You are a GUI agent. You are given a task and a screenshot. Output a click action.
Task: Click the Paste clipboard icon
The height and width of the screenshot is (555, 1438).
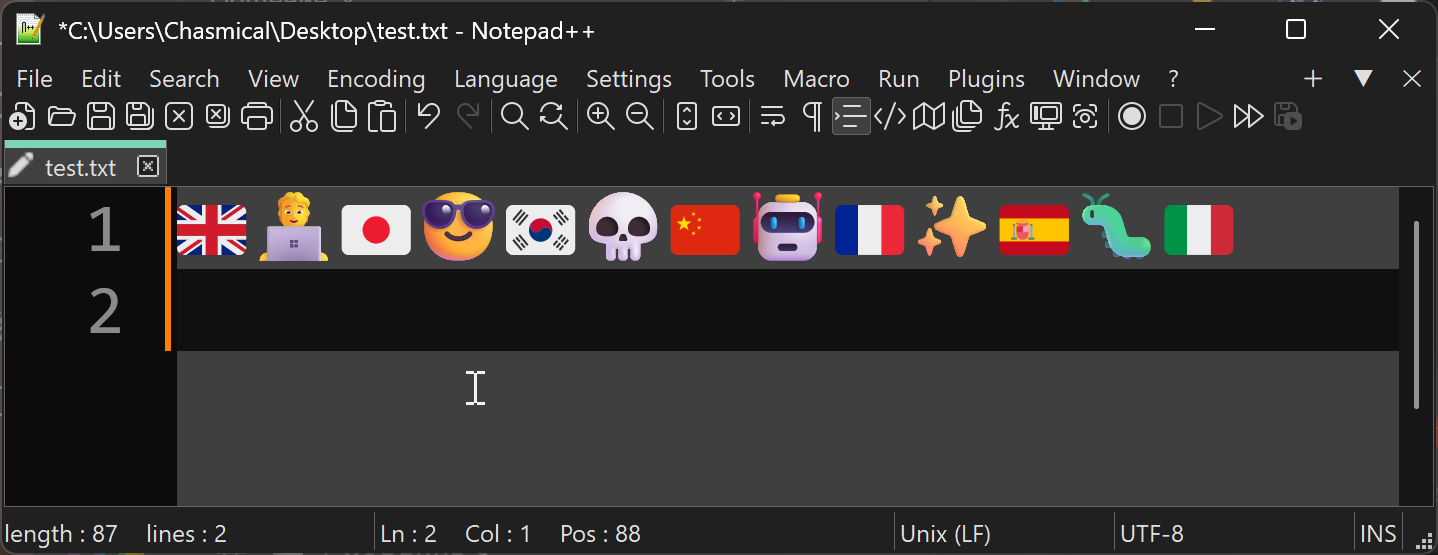point(382,117)
